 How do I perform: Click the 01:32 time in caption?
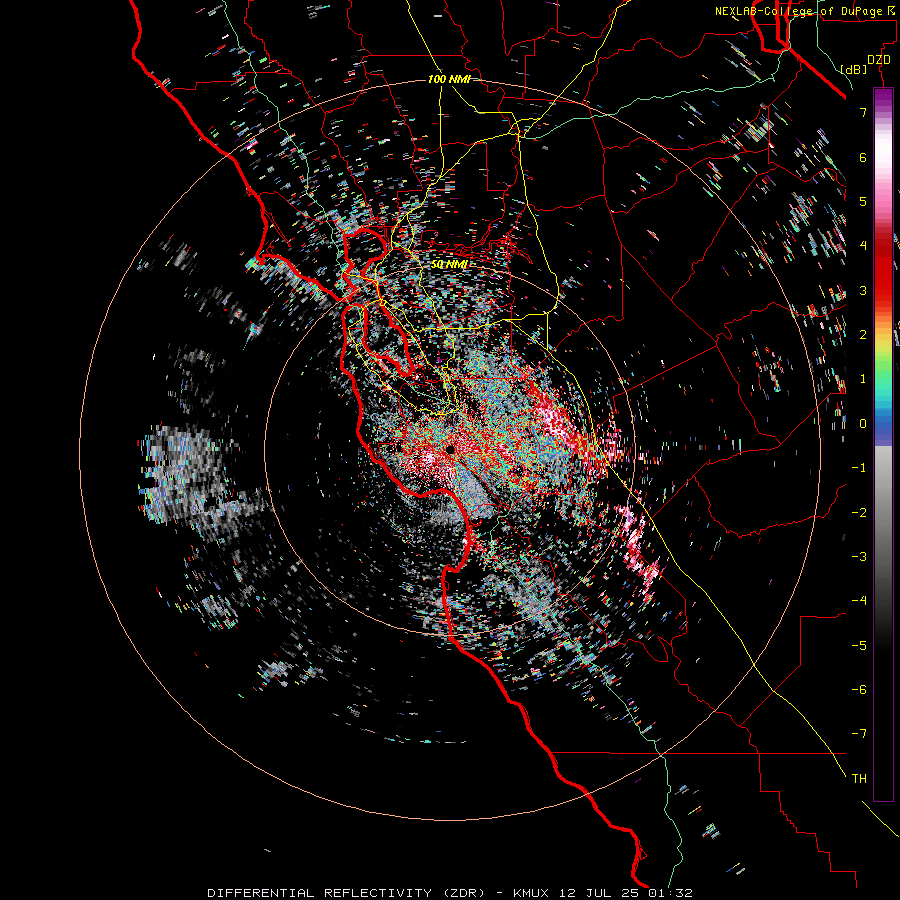(x=670, y=893)
